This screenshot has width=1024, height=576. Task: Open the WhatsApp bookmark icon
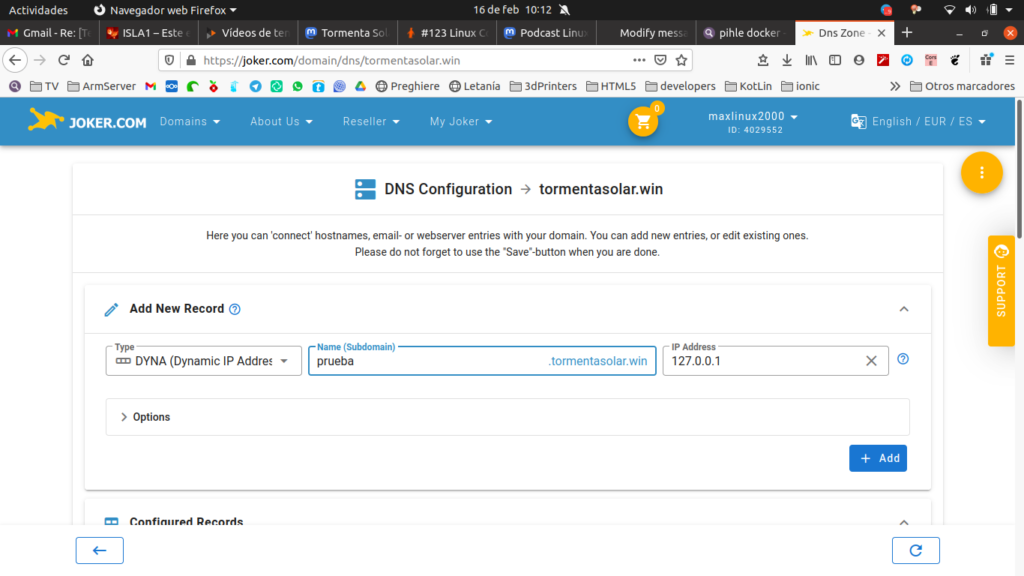pos(297,86)
